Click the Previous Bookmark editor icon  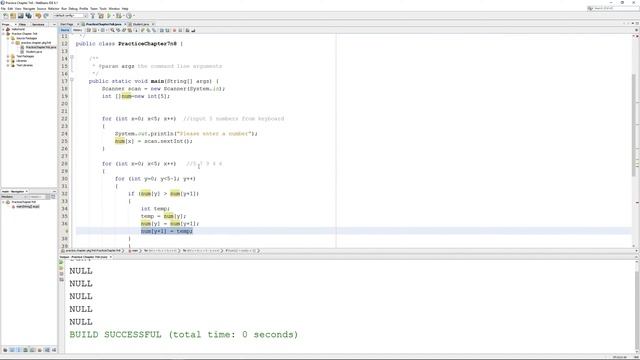142,30
